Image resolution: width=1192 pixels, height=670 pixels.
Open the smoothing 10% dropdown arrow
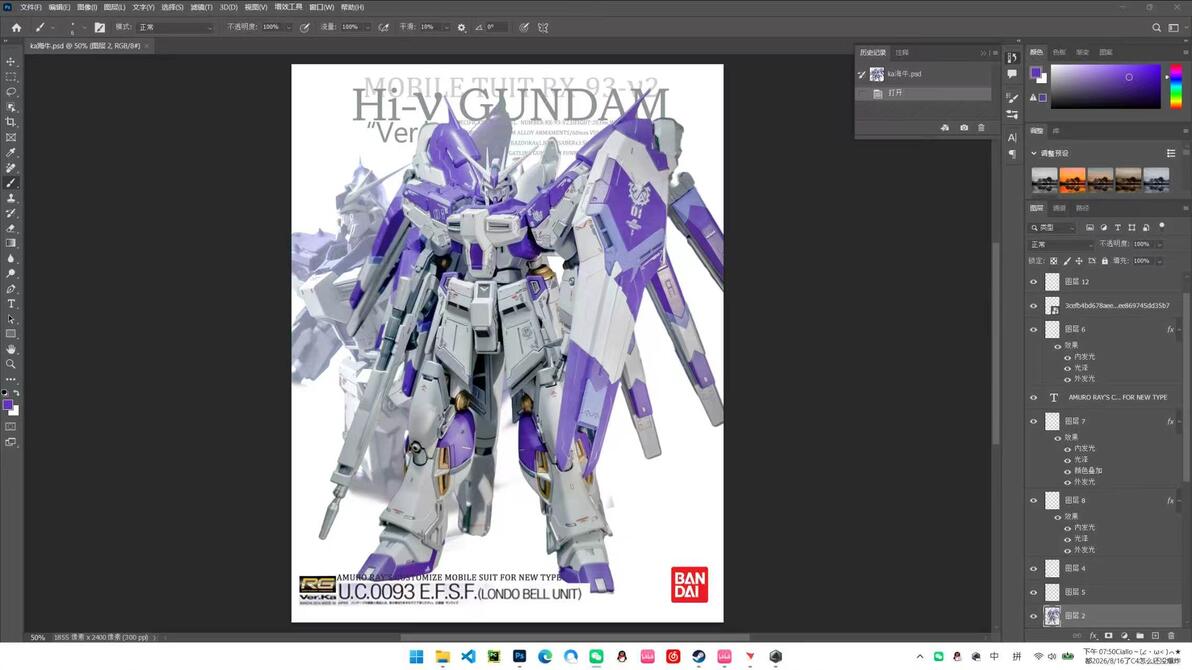click(445, 27)
